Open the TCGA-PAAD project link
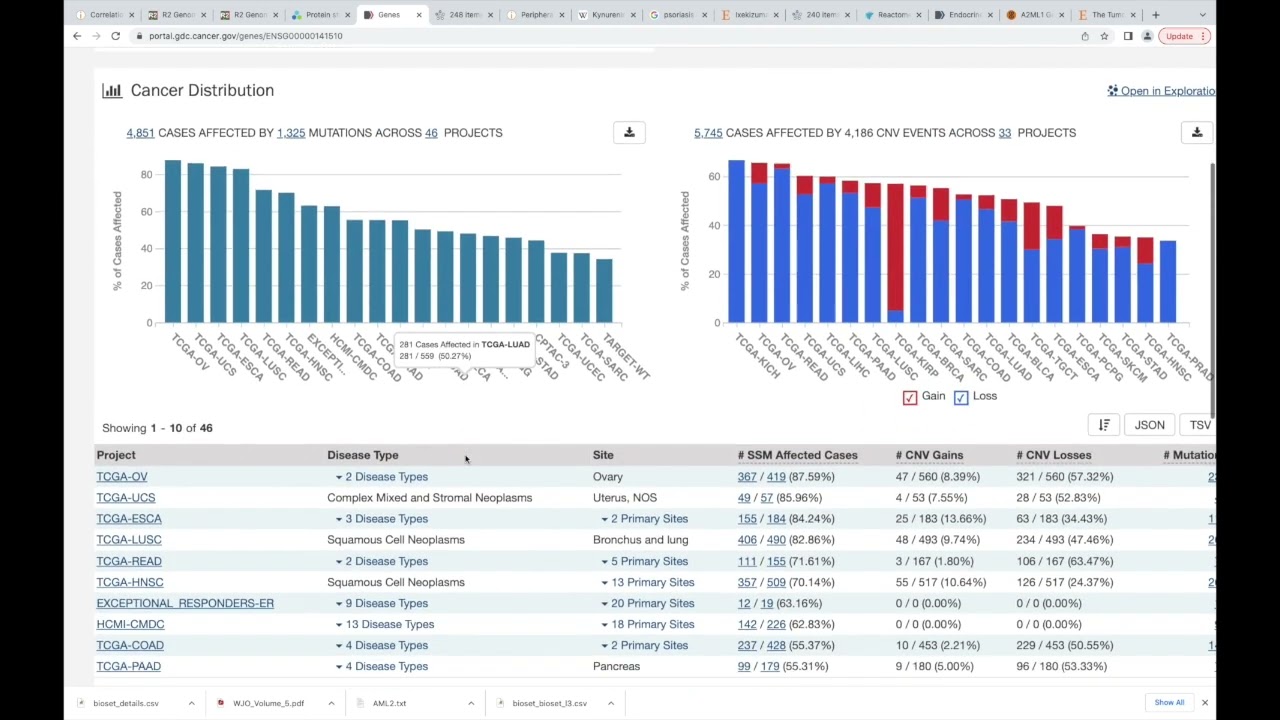 [x=128, y=666]
